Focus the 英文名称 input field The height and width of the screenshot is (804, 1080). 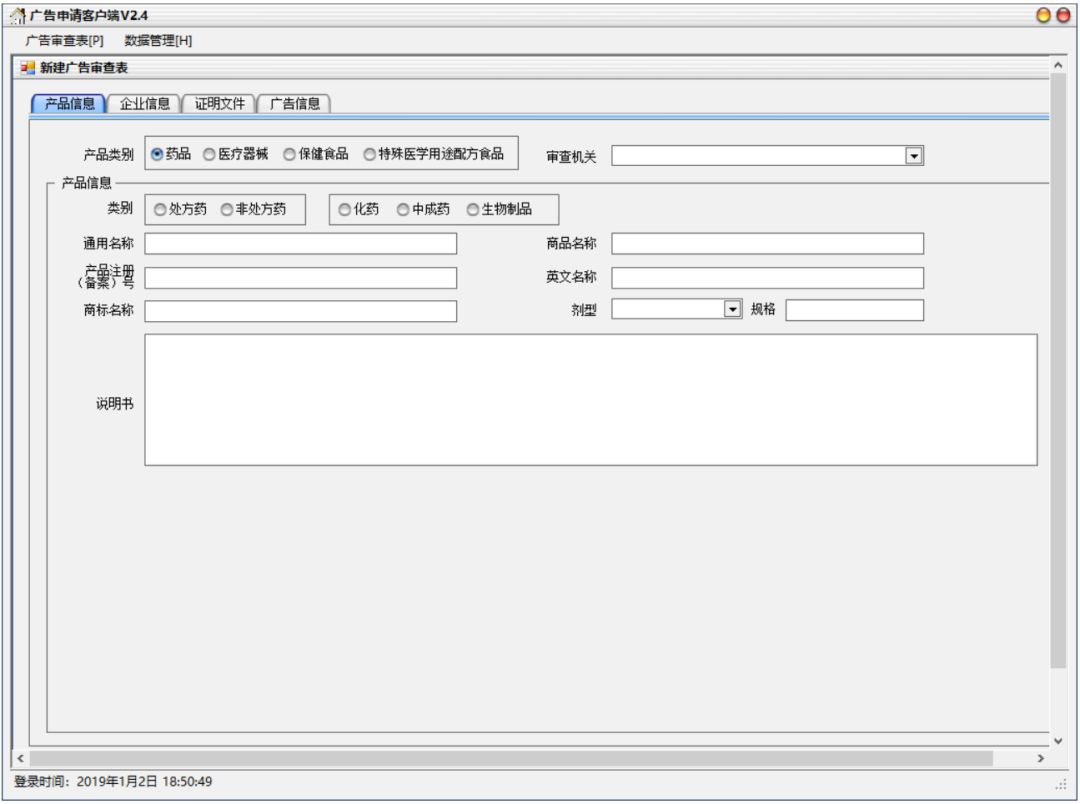point(767,278)
